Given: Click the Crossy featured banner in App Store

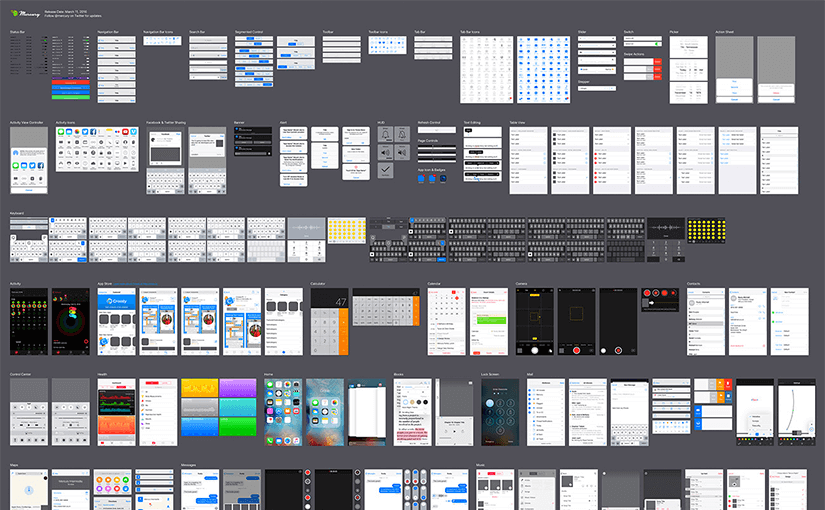Looking at the screenshot, I should (117, 301).
